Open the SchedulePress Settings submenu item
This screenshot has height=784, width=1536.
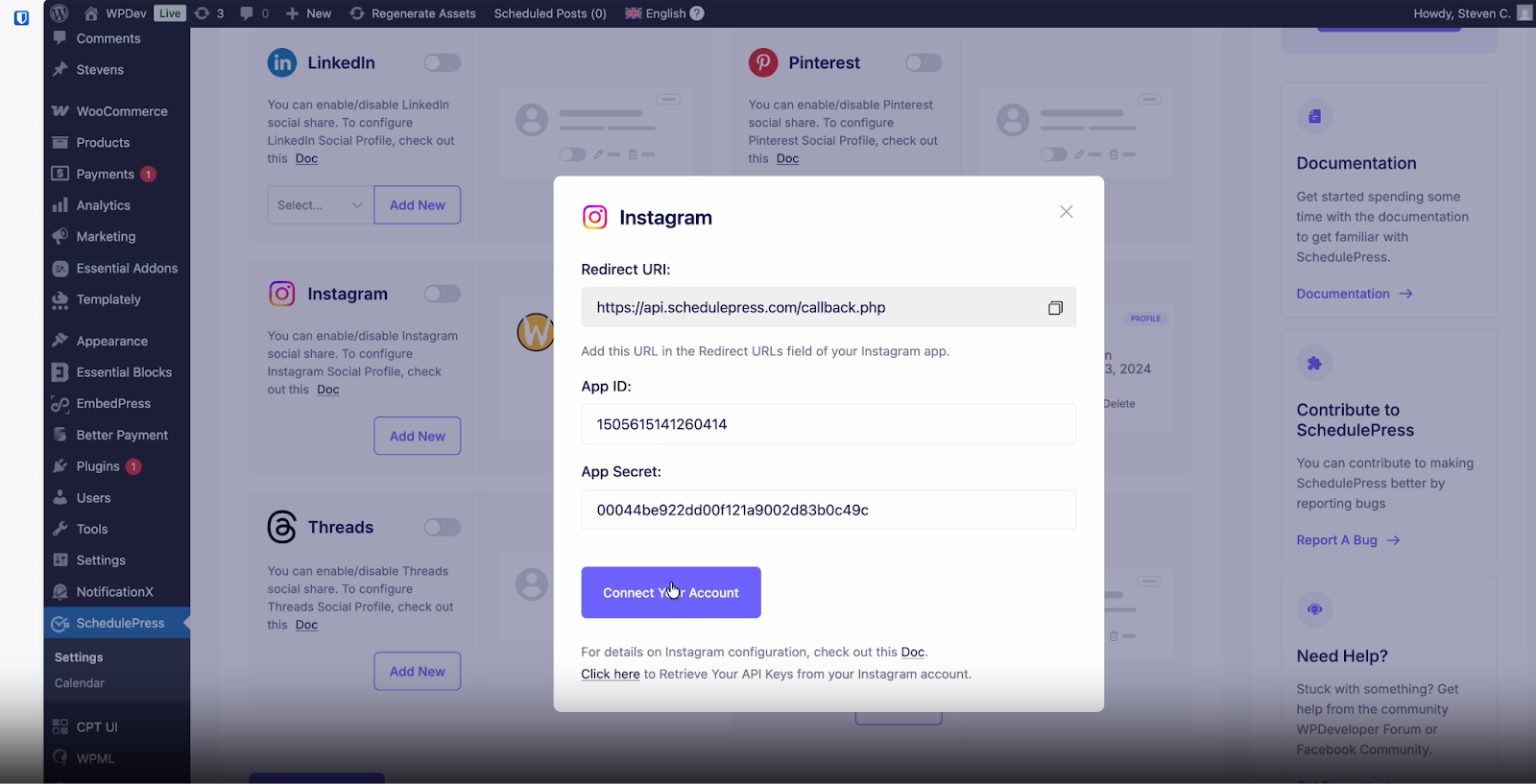pos(79,657)
